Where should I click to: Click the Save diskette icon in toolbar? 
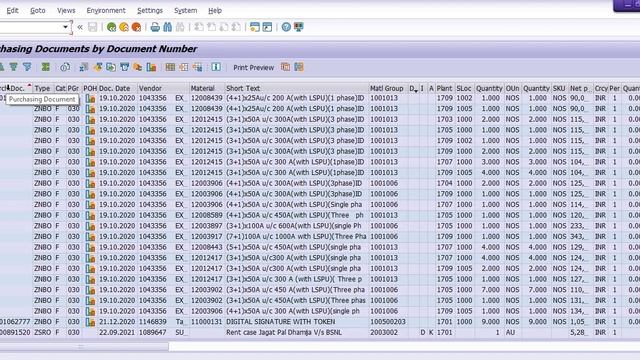pyautogui.click(x=93, y=27)
